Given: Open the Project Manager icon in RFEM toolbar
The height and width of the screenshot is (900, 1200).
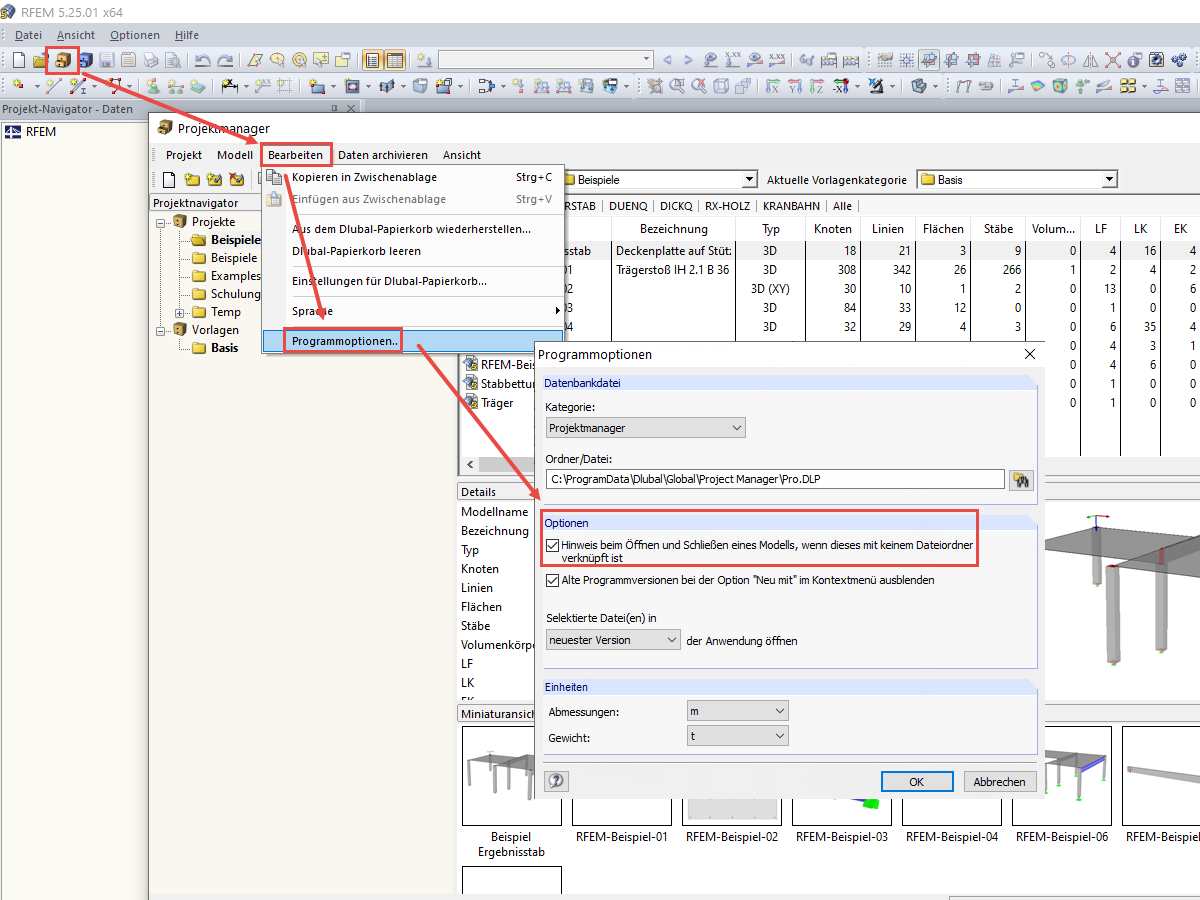Looking at the screenshot, I should (x=63, y=60).
